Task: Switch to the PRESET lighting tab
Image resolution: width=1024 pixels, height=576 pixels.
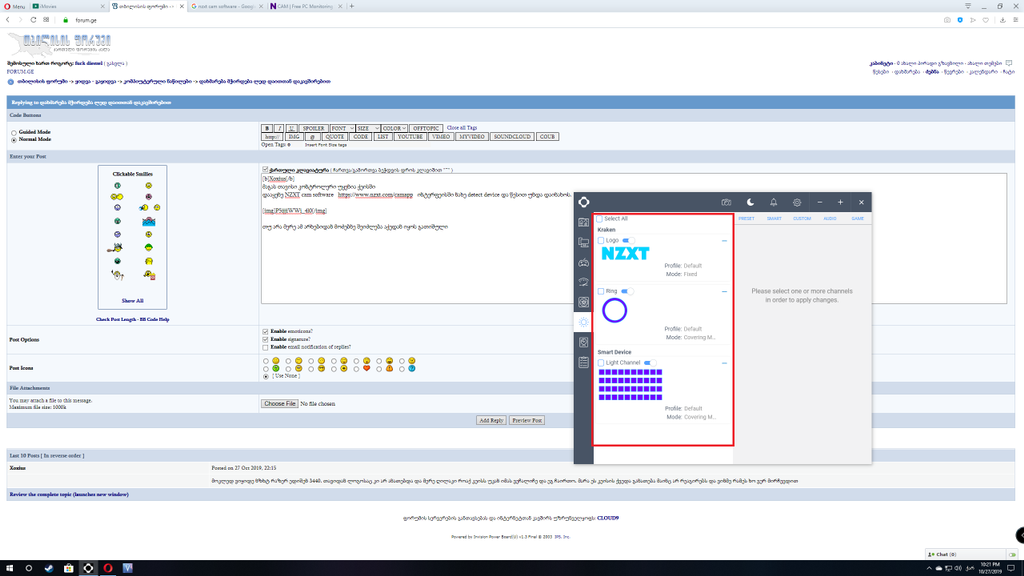Action: coord(746,218)
